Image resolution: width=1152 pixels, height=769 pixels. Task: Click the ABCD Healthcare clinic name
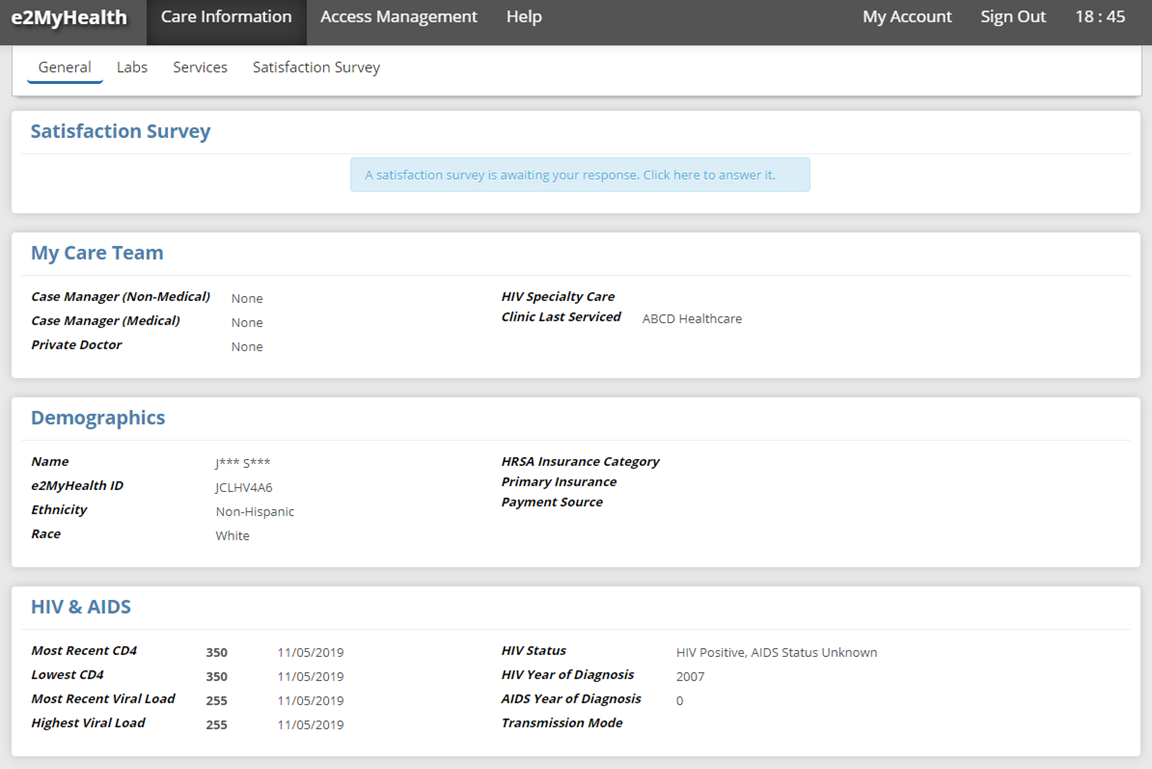pos(692,319)
